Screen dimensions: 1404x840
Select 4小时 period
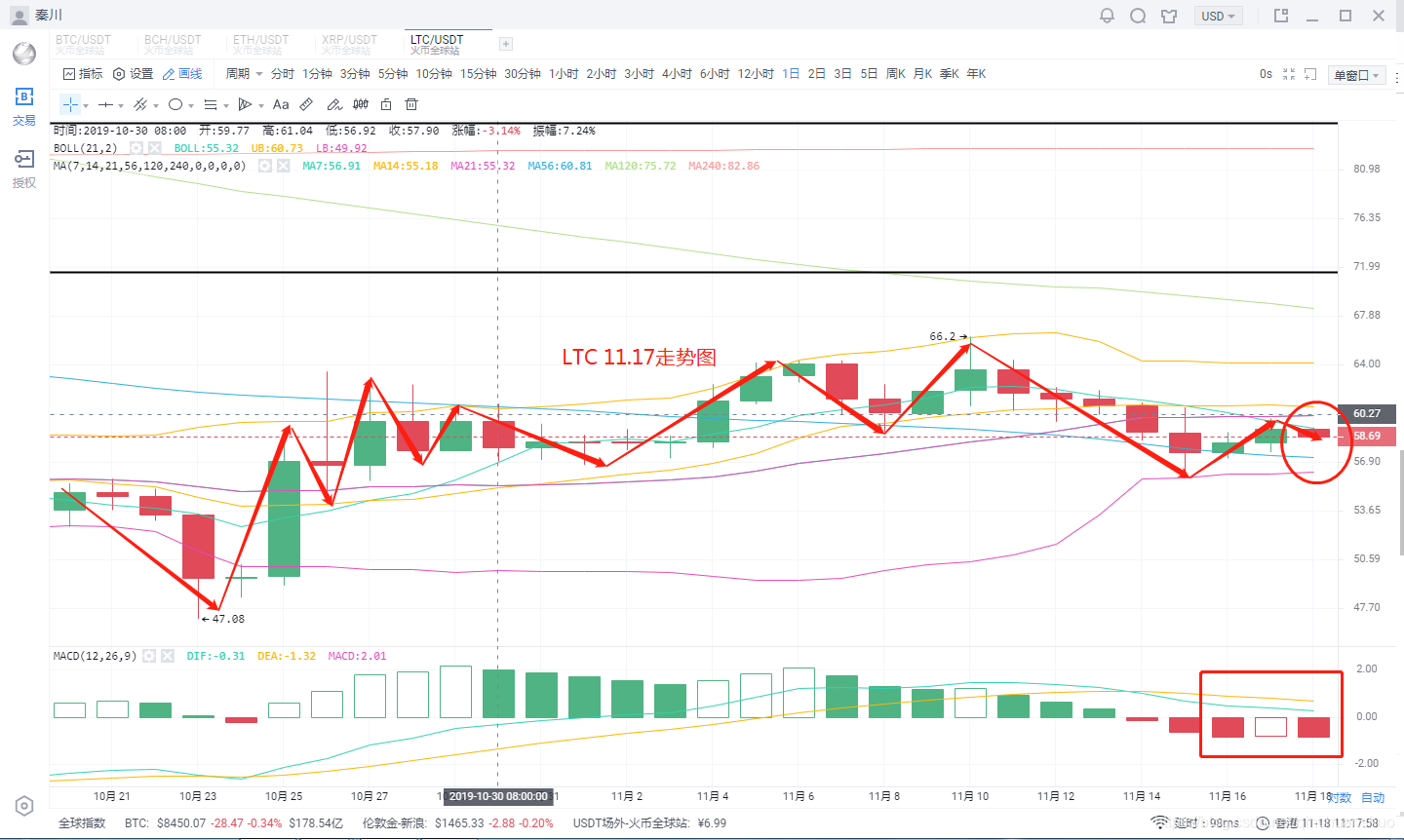[677, 74]
